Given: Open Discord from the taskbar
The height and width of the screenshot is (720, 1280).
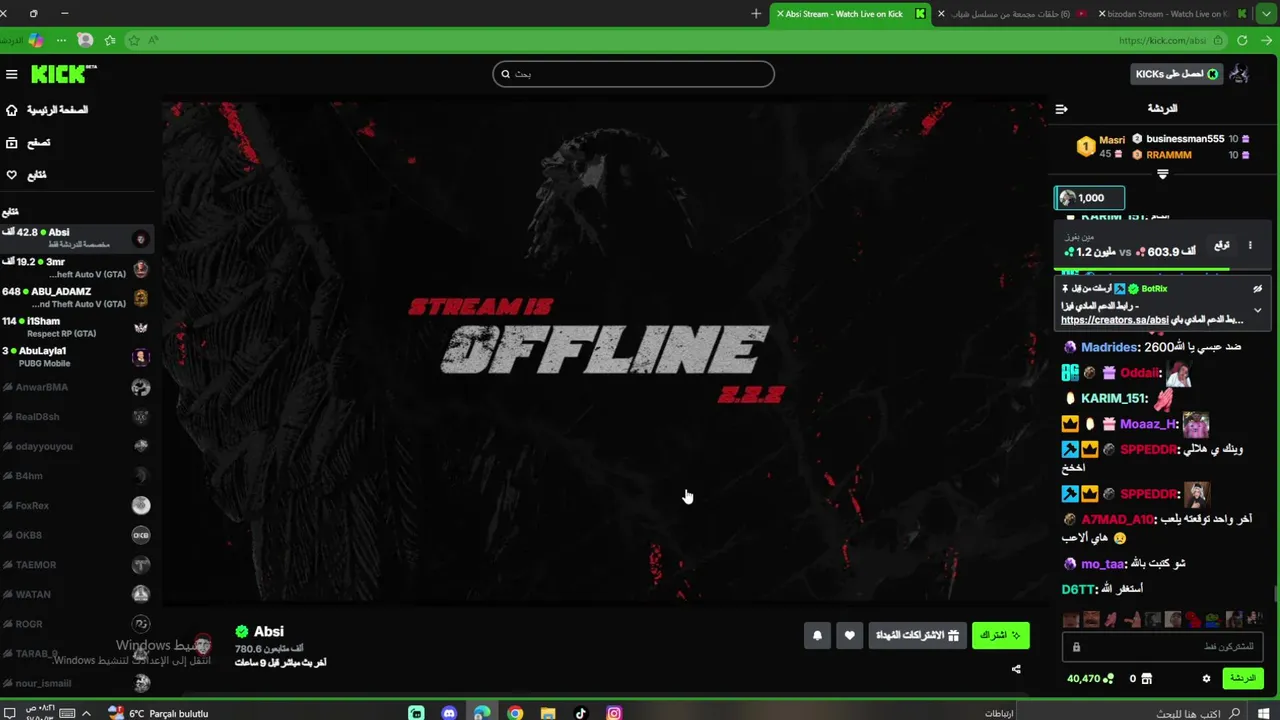Looking at the screenshot, I should 449,713.
